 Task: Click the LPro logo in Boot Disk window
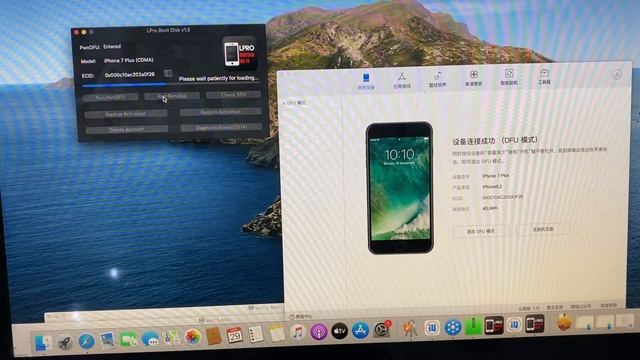(x=240, y=53)
